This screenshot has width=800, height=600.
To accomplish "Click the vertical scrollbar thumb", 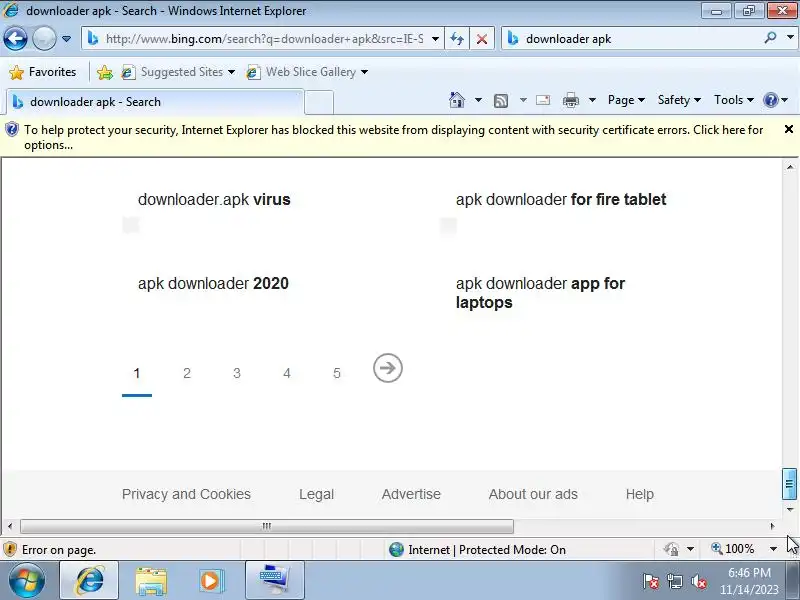I will tap(789, 483).
